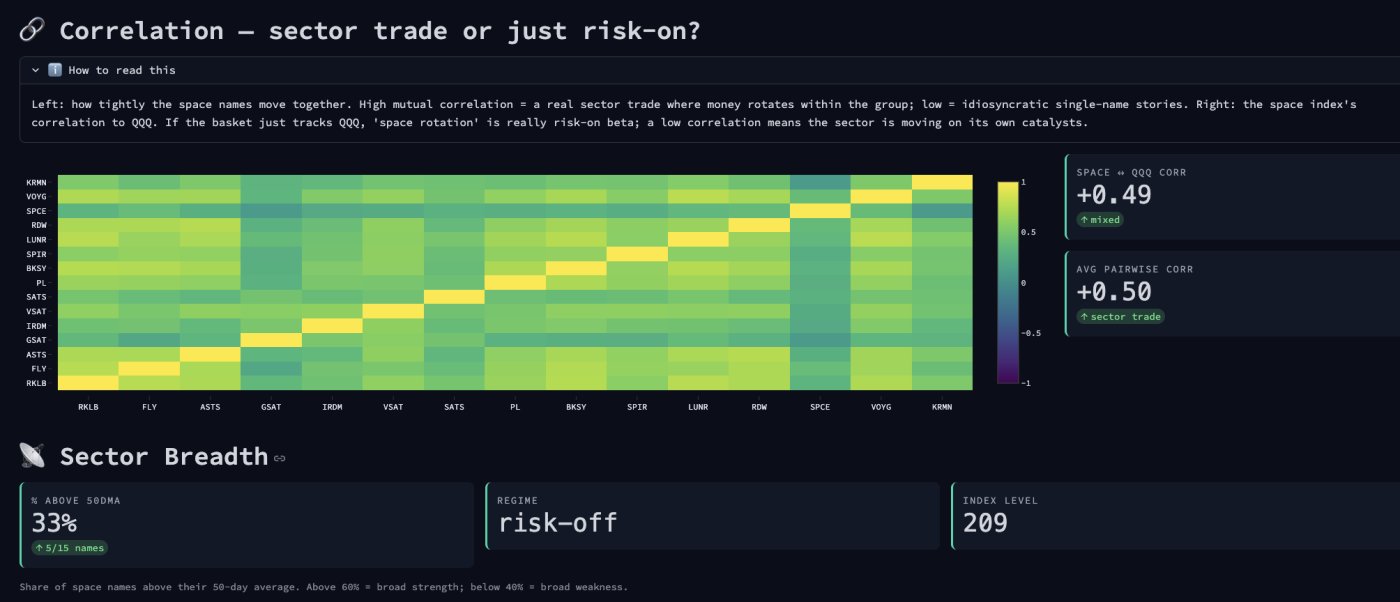This screenshot has width=1400, height=602.
Task: Click the FLY label on the heatmap's vertical axis
Action: [x=39, y=369]
